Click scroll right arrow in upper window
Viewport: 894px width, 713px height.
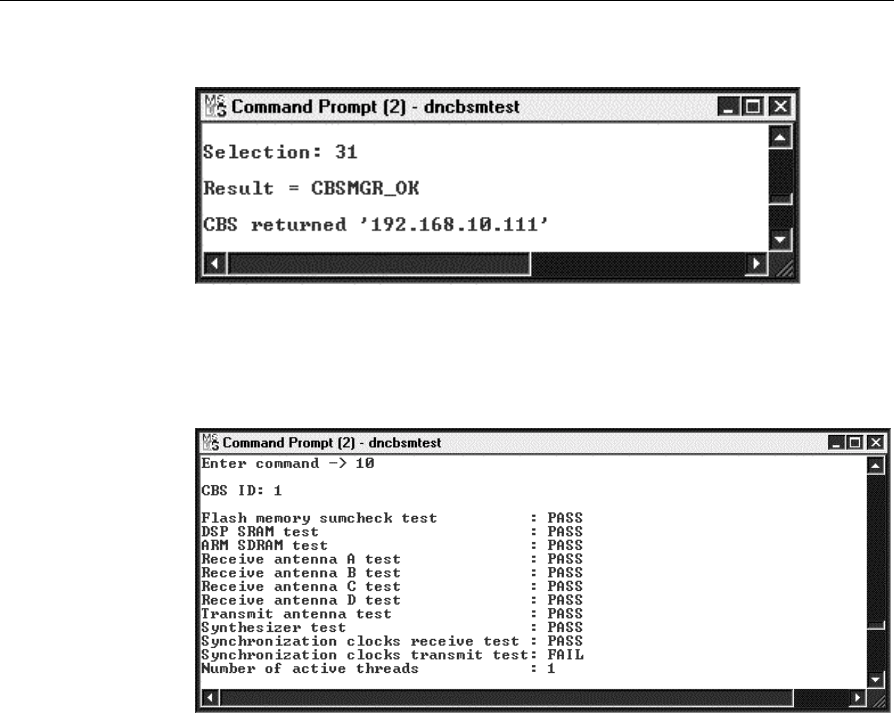[x=757, y=264]
